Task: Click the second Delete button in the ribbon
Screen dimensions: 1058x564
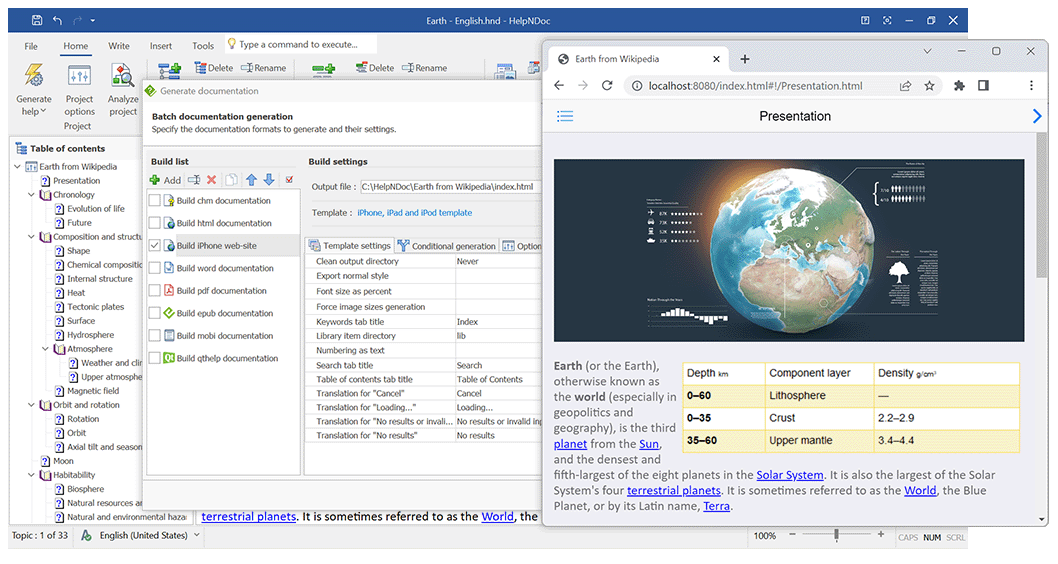Action: 375,67
